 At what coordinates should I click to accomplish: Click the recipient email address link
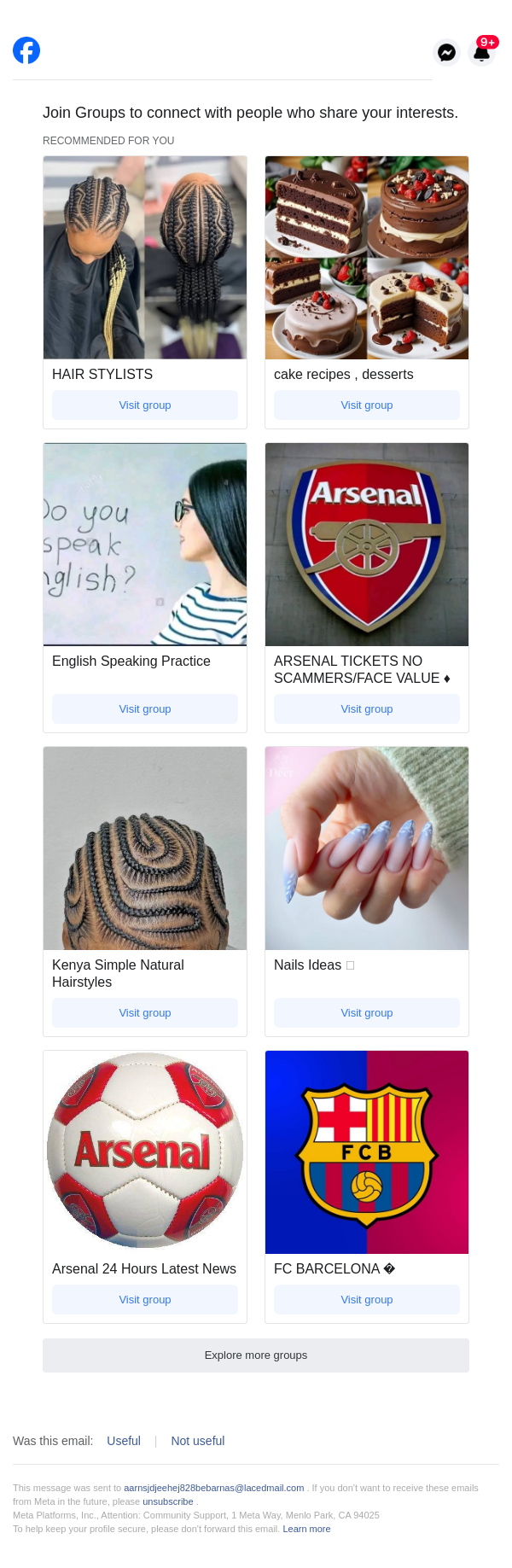[x=214, y=1488]
